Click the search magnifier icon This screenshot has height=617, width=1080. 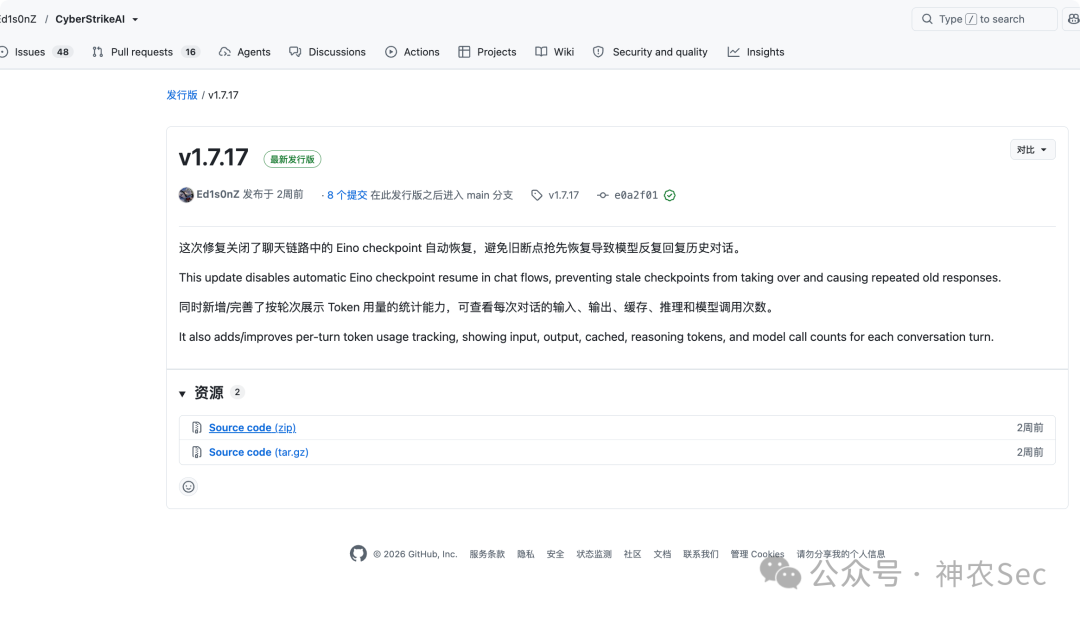(x=927, y=19)
